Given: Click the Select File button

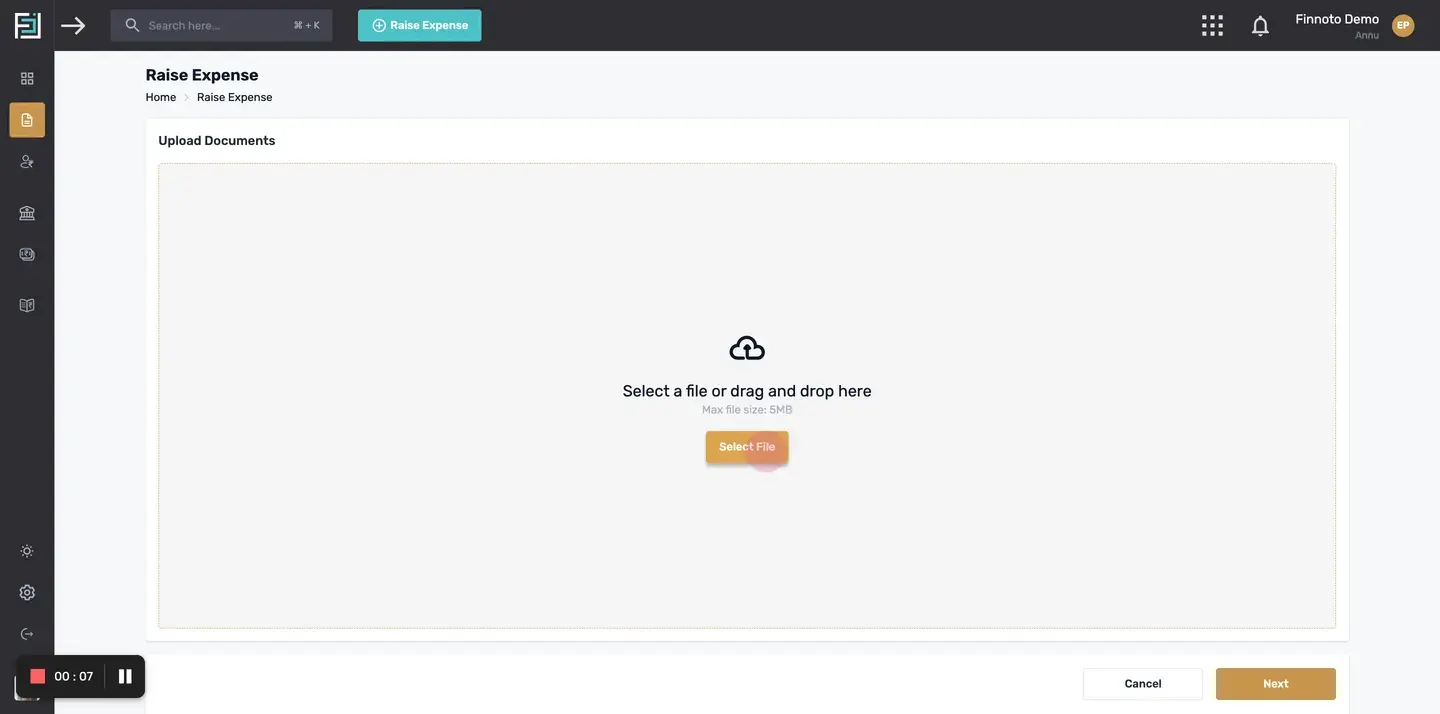Looking at the screenshot, I should tap(747, 447).
